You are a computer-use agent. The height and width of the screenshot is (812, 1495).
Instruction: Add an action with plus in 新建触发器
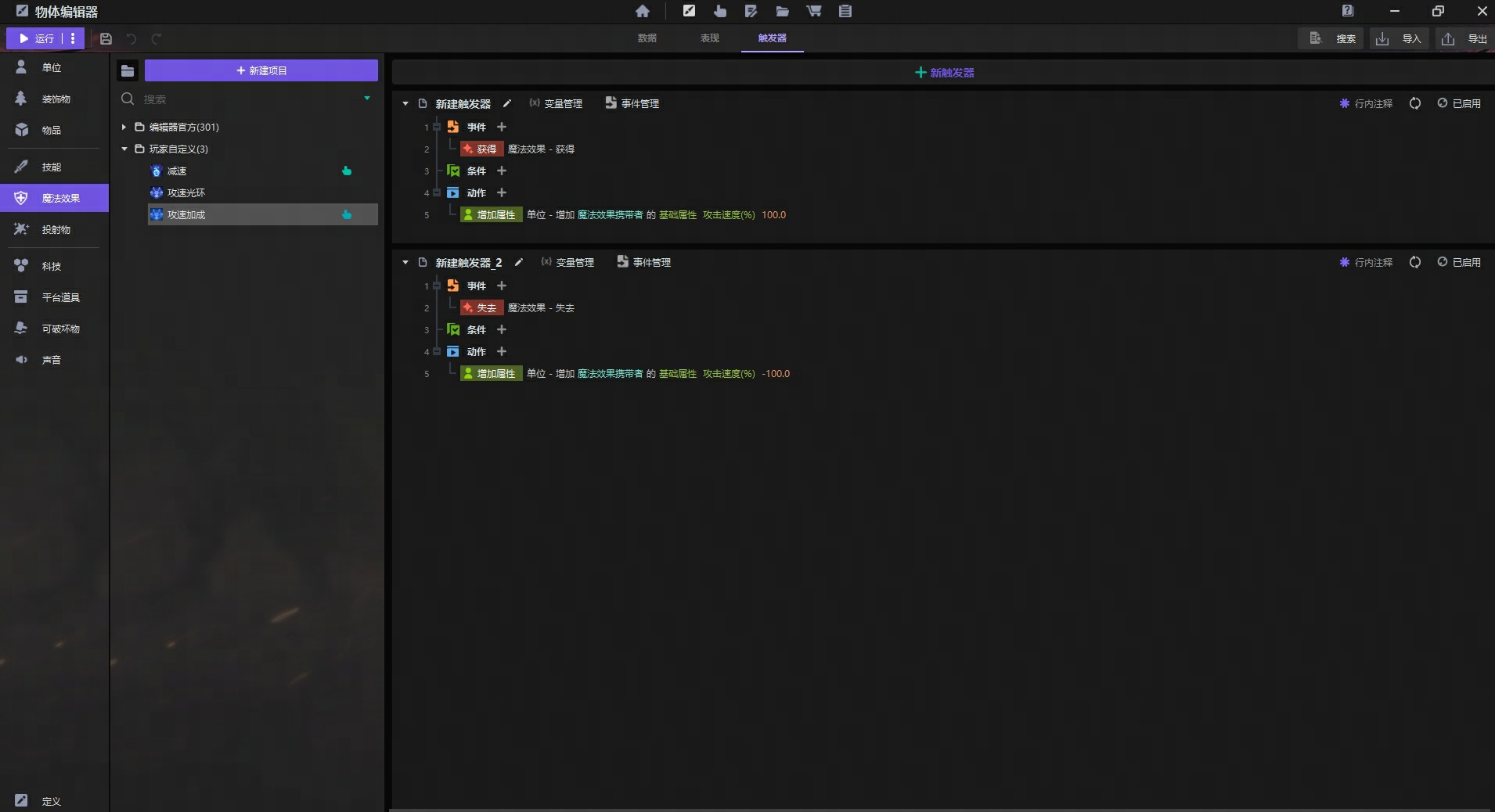[x=502, y=192]
